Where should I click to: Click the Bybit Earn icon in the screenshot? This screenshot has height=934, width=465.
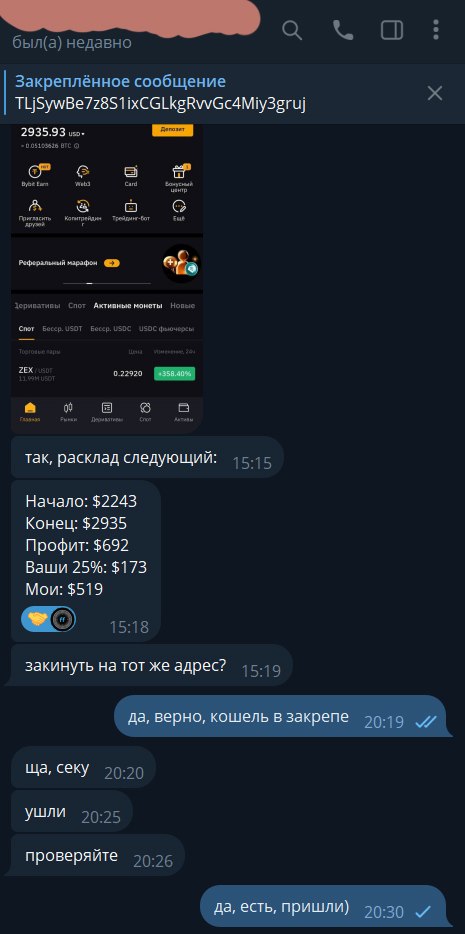pos(35,172)
